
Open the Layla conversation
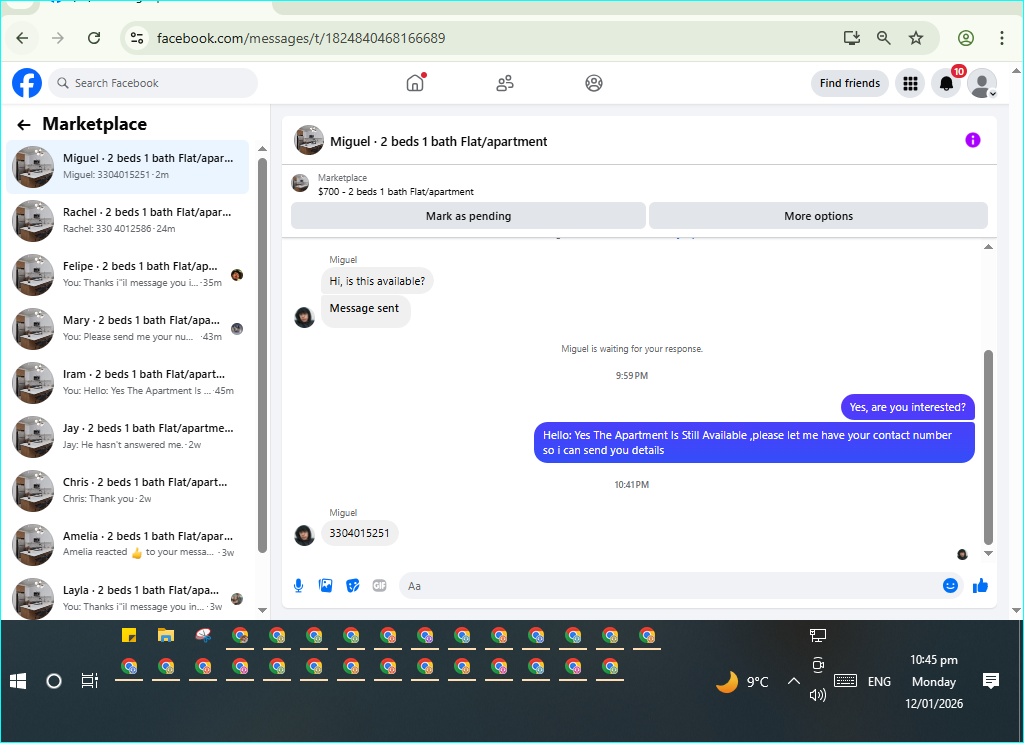click(128, 597)
